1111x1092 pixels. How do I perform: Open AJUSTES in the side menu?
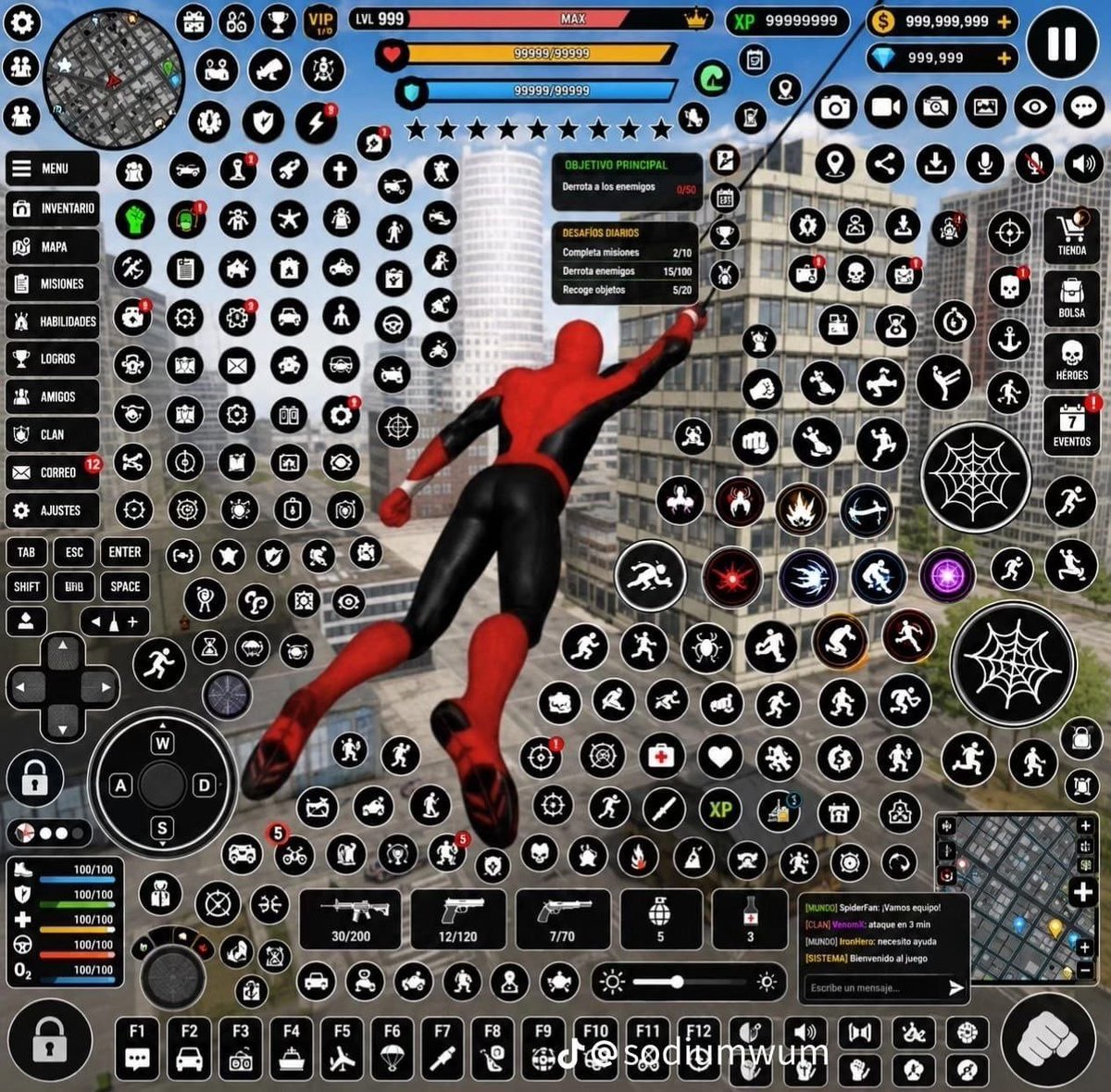pos(52,510)
